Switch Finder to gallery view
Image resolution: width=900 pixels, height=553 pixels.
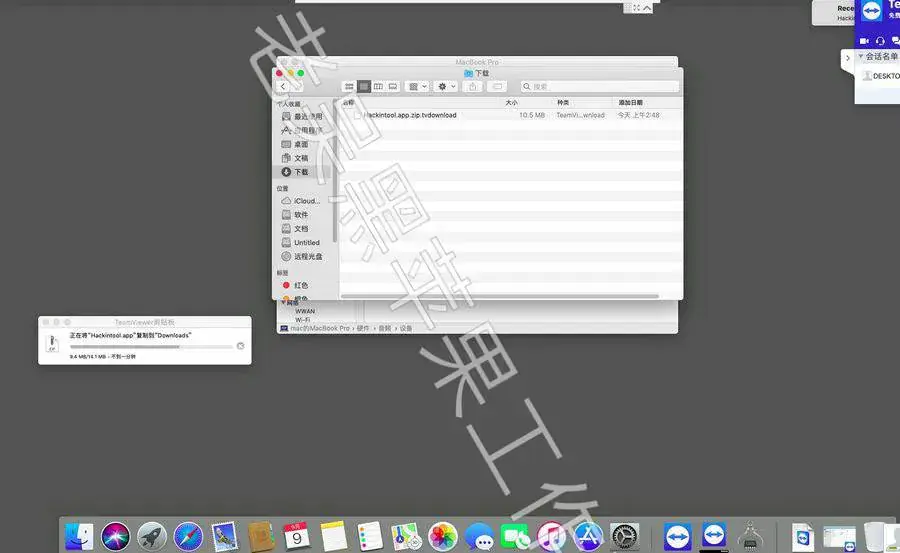tap(393, 86)
